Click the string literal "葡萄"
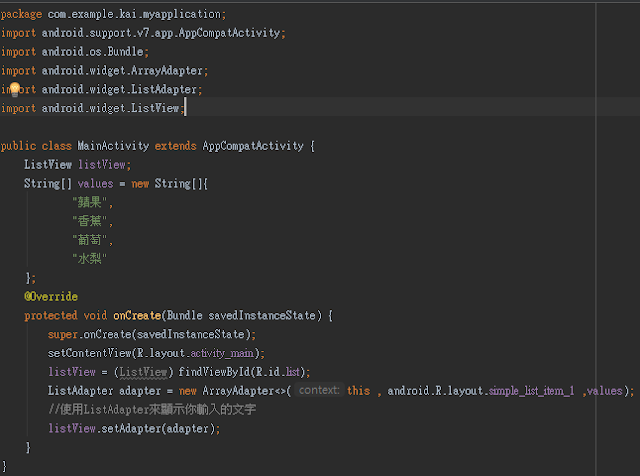This screenshot has width=640, height=476. coord(90,240)
